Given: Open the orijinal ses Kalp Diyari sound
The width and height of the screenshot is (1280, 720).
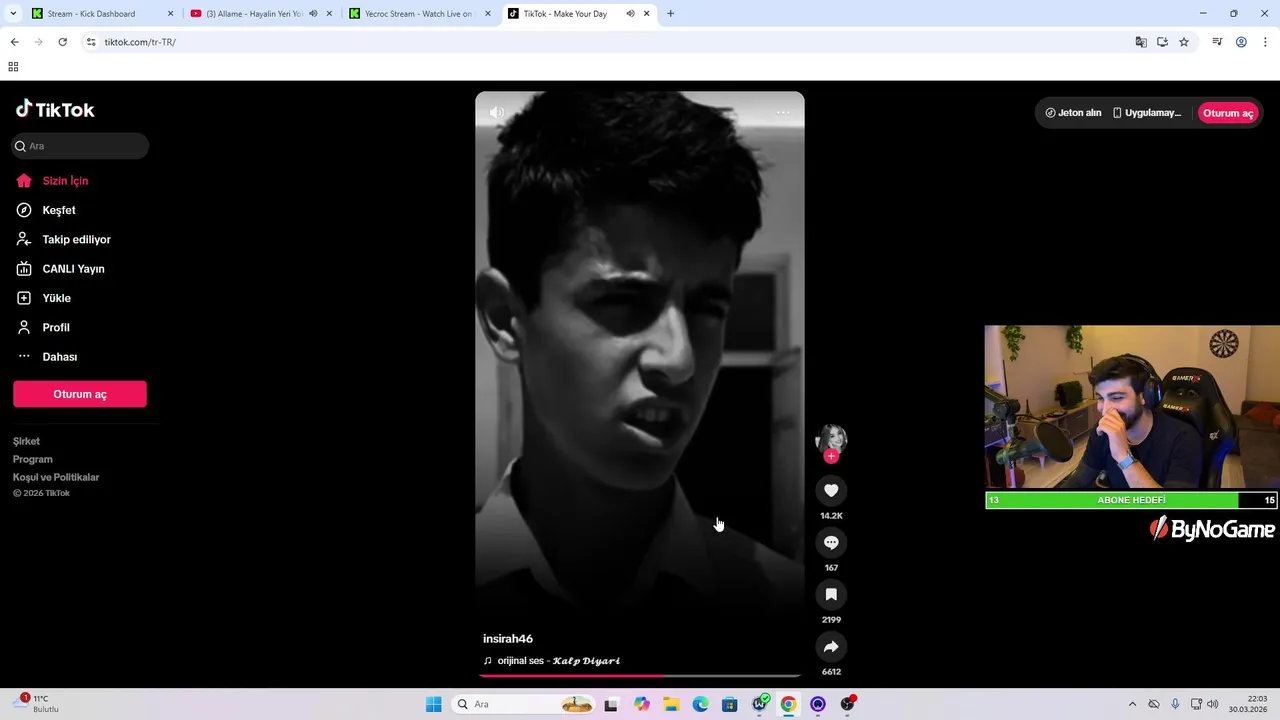Looking at the screenshot, I should tap(552, 661).
